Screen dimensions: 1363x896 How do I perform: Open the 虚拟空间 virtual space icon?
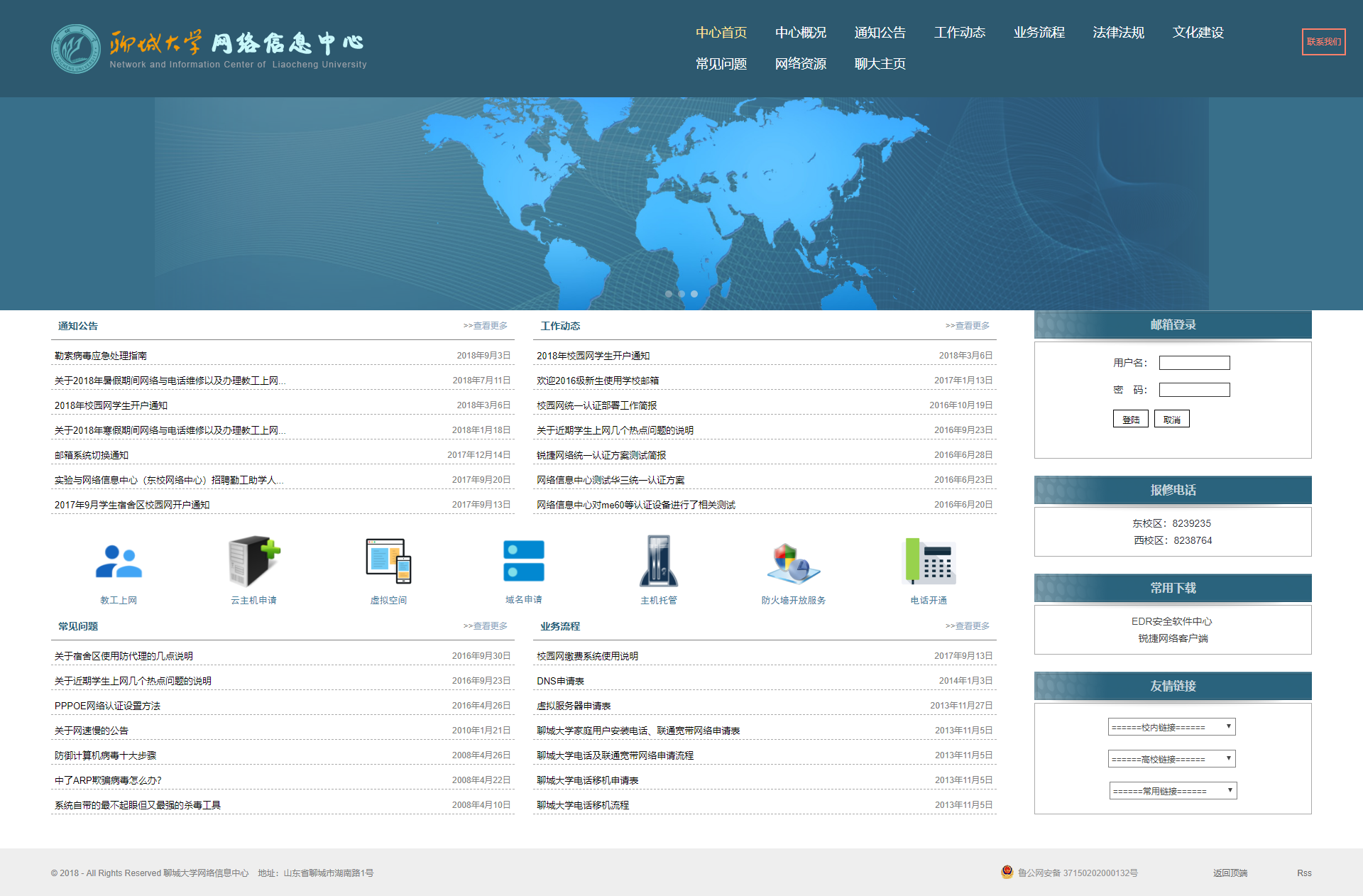388,562
